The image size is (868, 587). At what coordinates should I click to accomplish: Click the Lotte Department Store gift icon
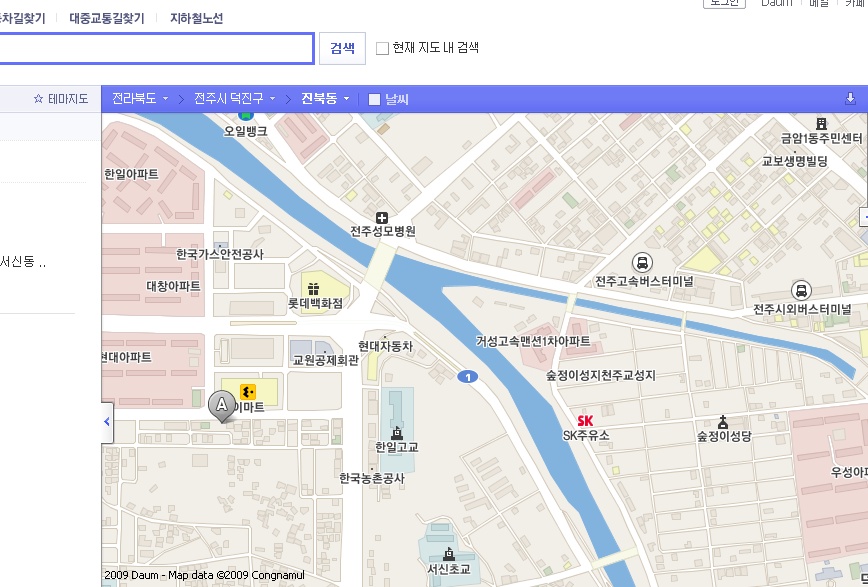coord(313,287)
